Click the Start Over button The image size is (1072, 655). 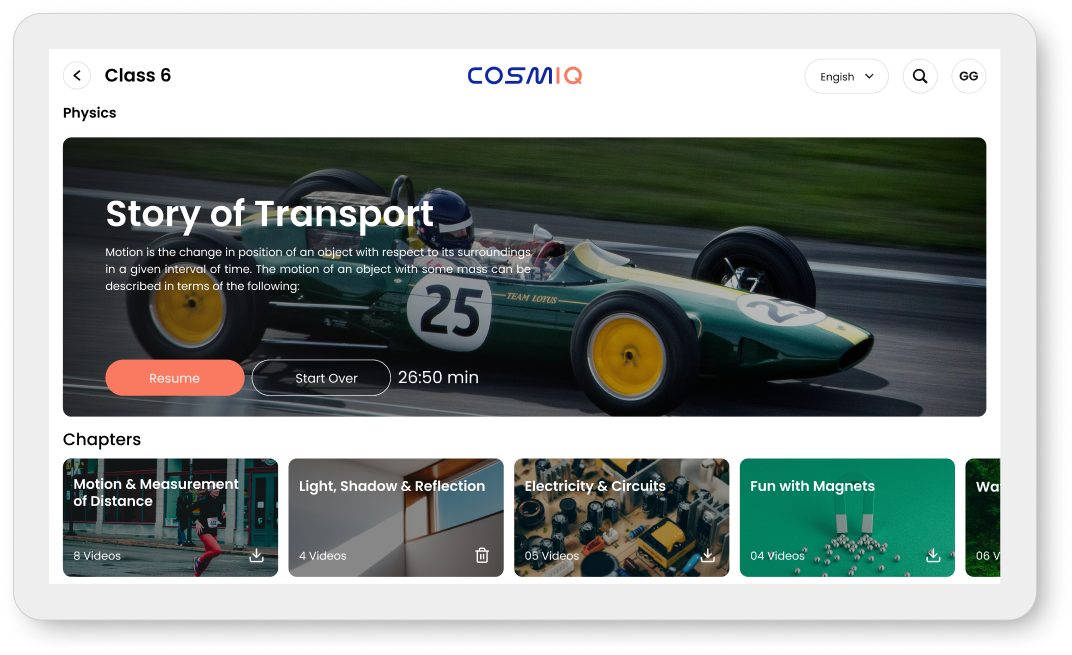coord(321,378)
